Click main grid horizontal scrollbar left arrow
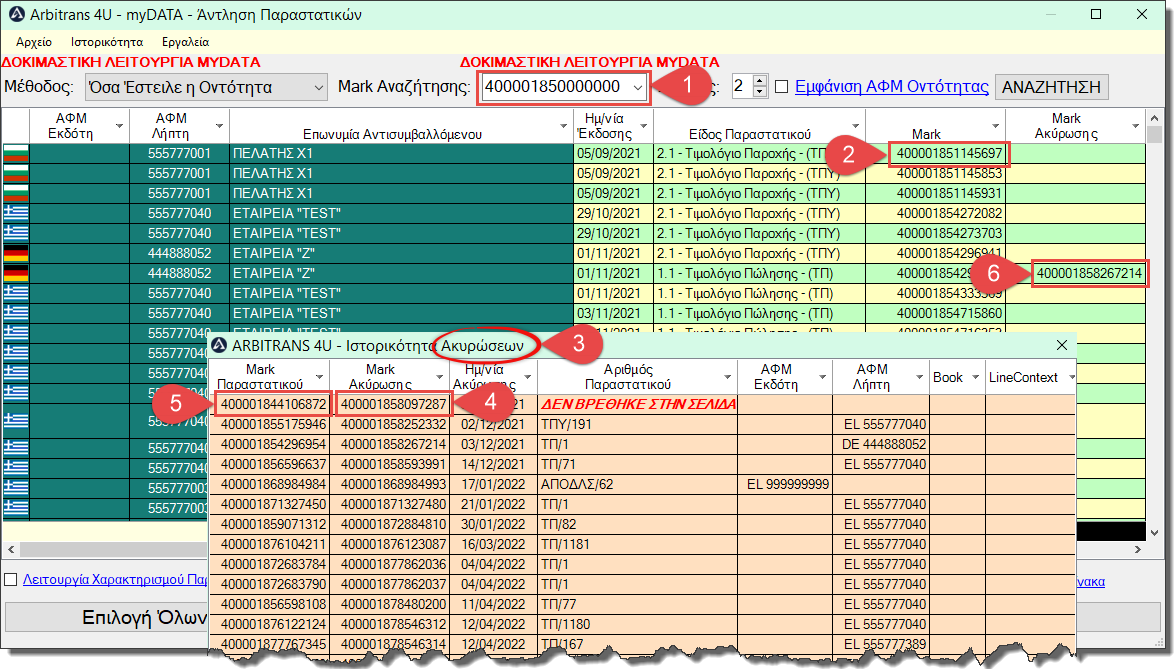1174x669 pixels. (10, 549)
